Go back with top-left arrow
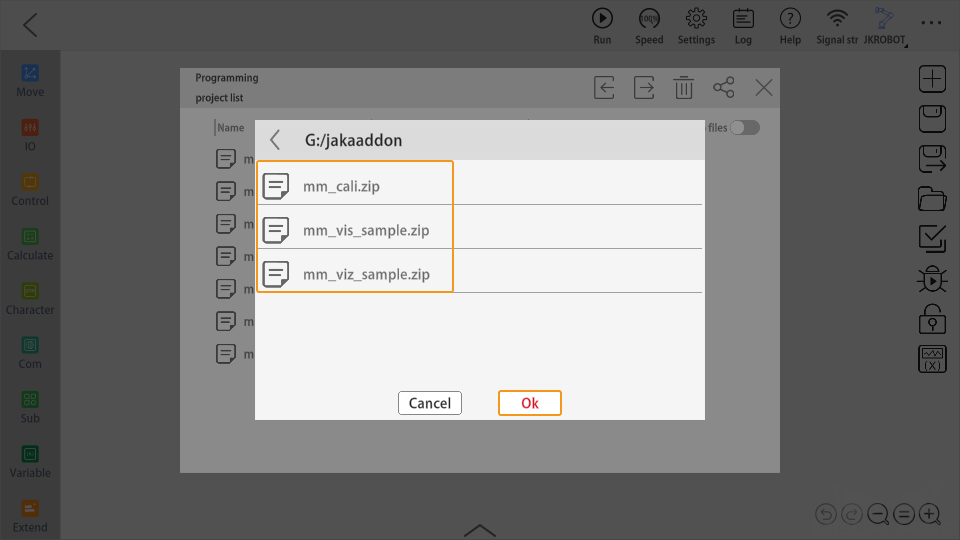The height and width of the screenshot is (540, 960). coord(30,25)
